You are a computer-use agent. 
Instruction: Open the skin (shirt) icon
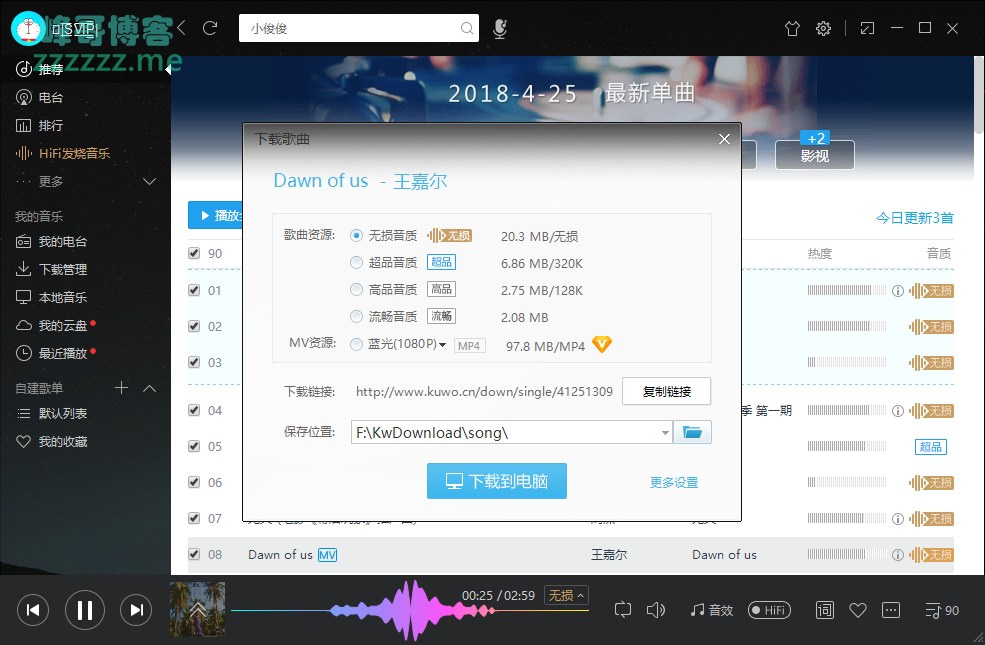click(x=793, y=28)
